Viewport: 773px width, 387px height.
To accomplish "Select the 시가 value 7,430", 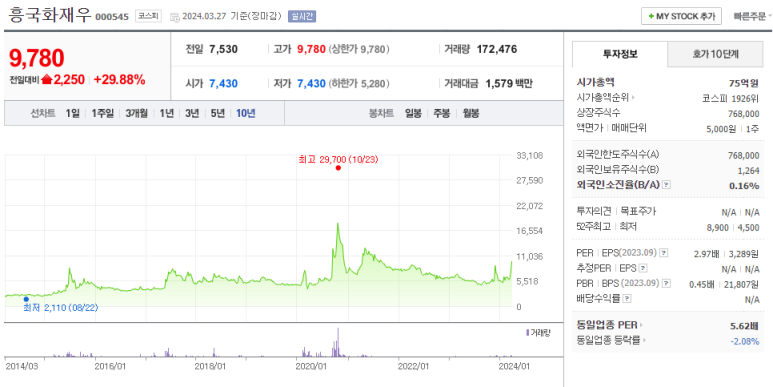I will click(x=223, y=84).
